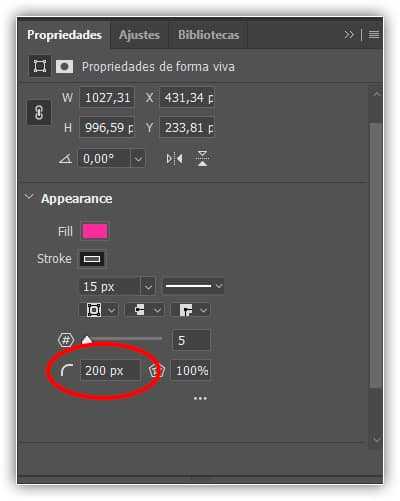Open the panel hamburger menu
Image resolution: width=400 pixels, height=501 pixels.
pos(374,34)
